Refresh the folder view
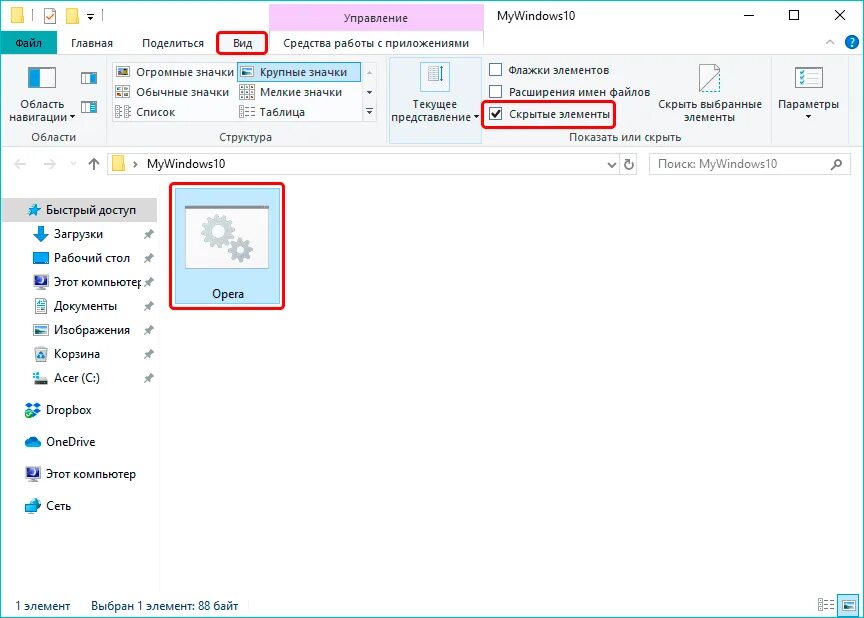 coord(629,164)
